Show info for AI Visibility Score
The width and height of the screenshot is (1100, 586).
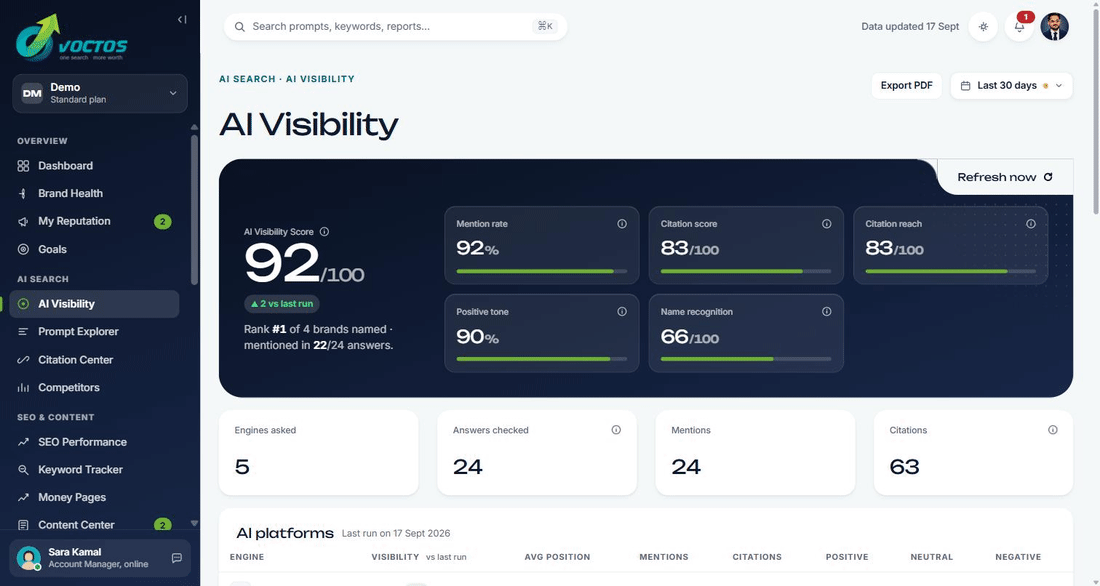pyautogui.click(x=324, y=232)
